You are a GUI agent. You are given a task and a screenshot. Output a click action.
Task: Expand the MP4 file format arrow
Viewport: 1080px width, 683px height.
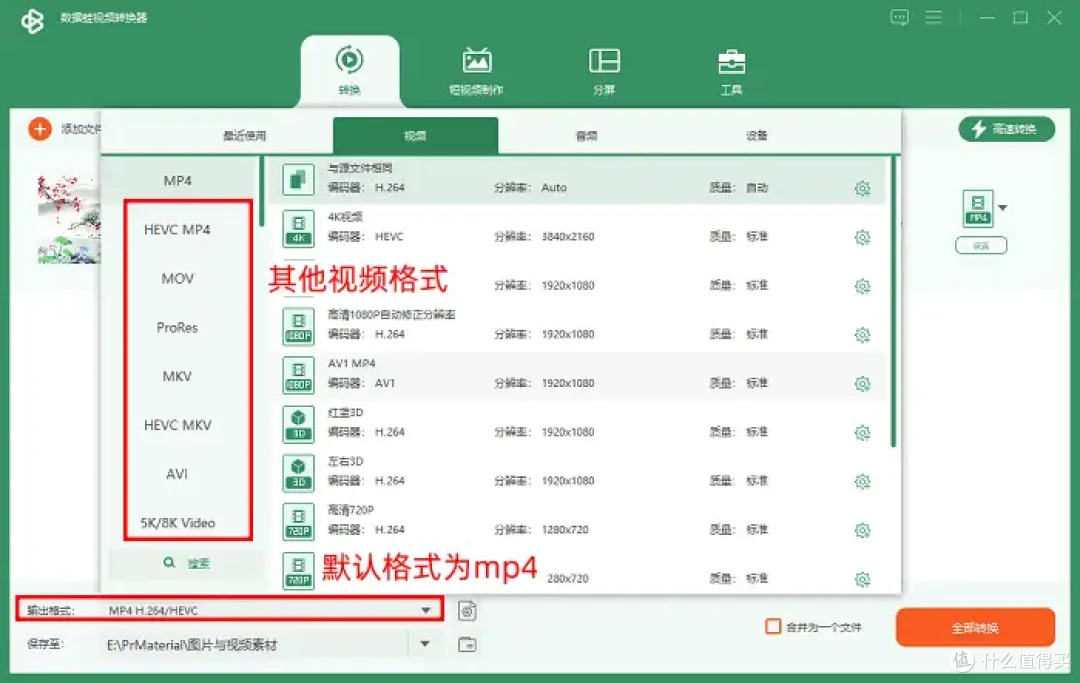(1003, 207)
